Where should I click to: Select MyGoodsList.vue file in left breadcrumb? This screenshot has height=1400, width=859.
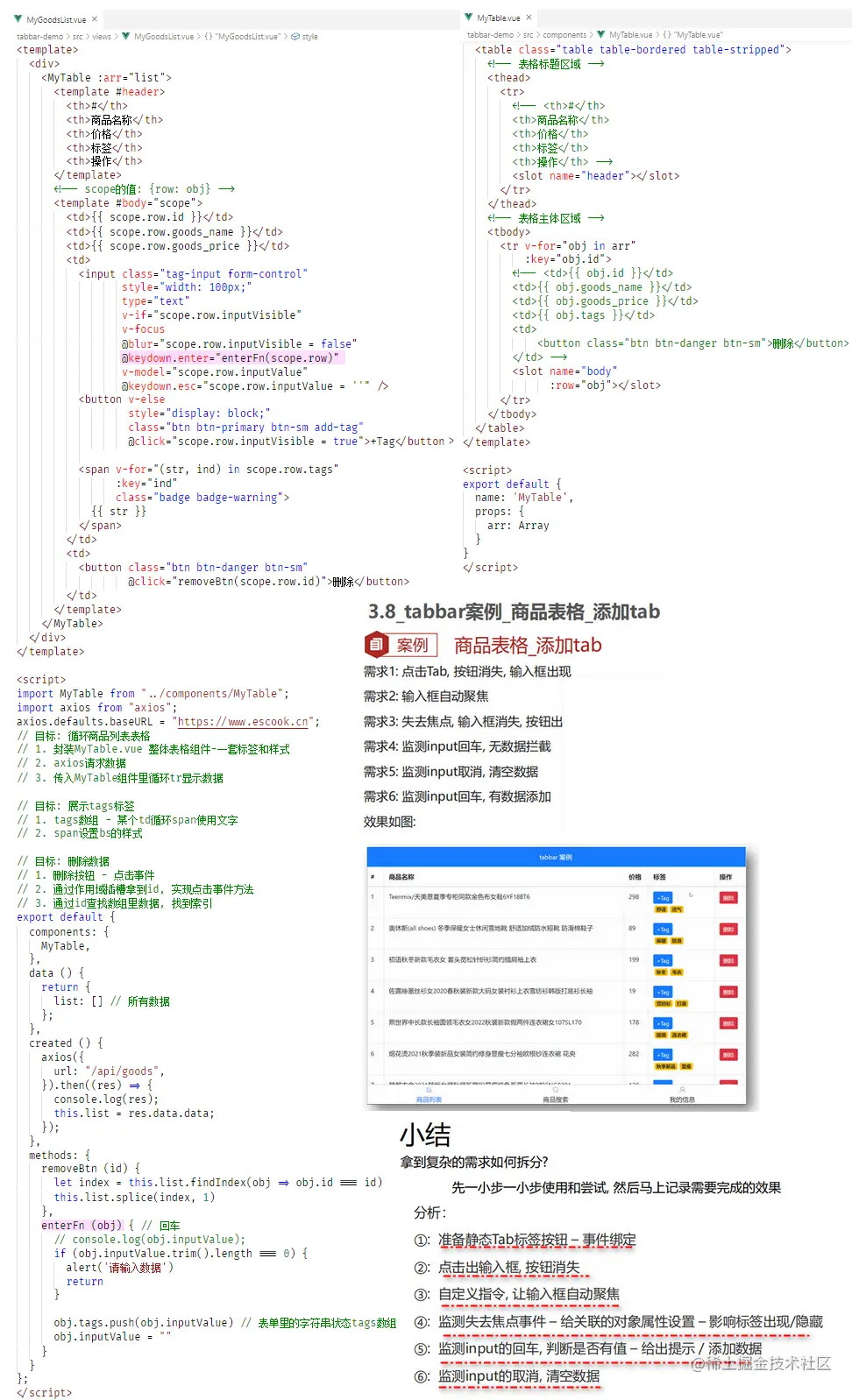(164, 37)
